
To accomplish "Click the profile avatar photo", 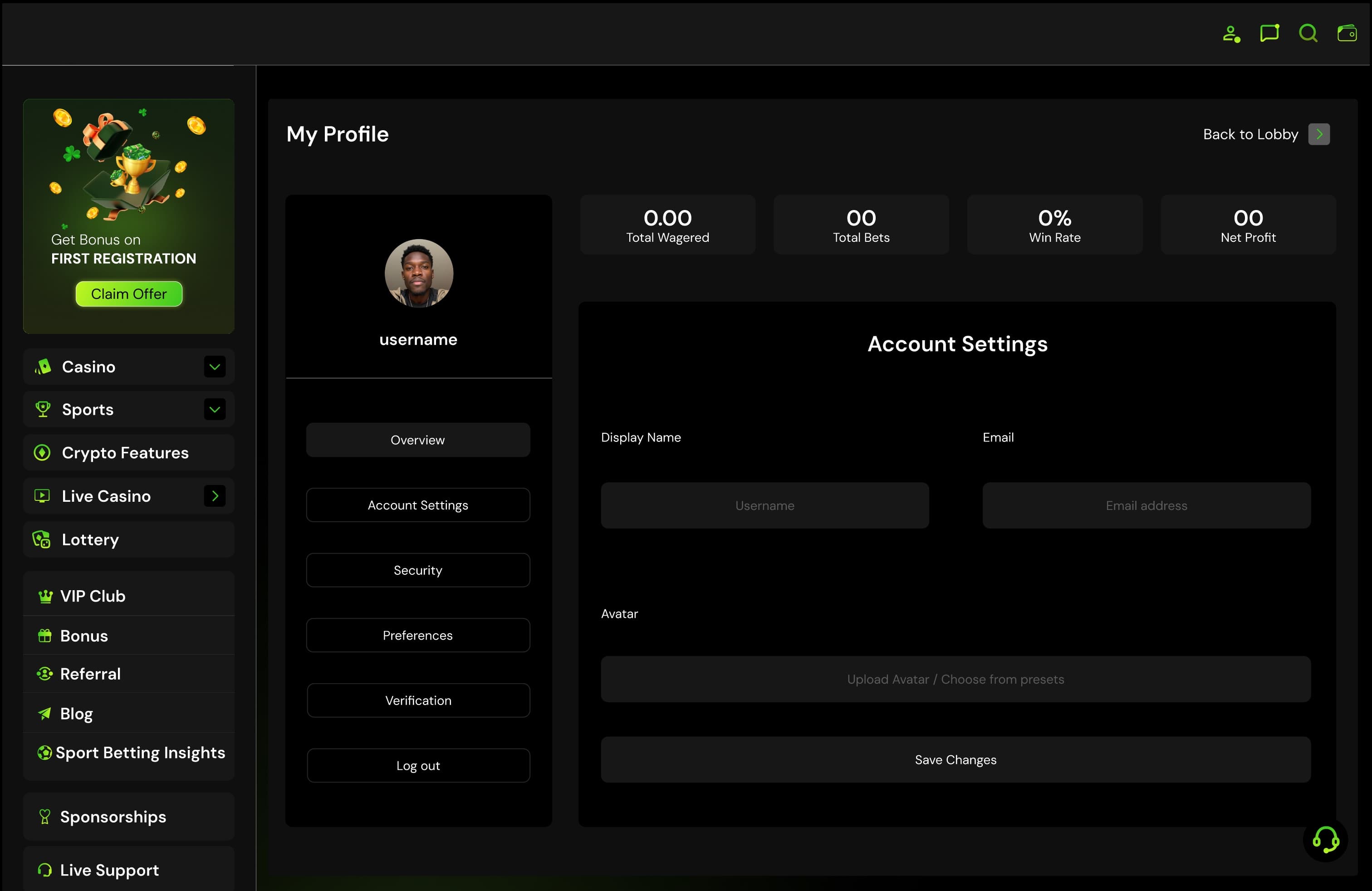I will tap(419, 273).
